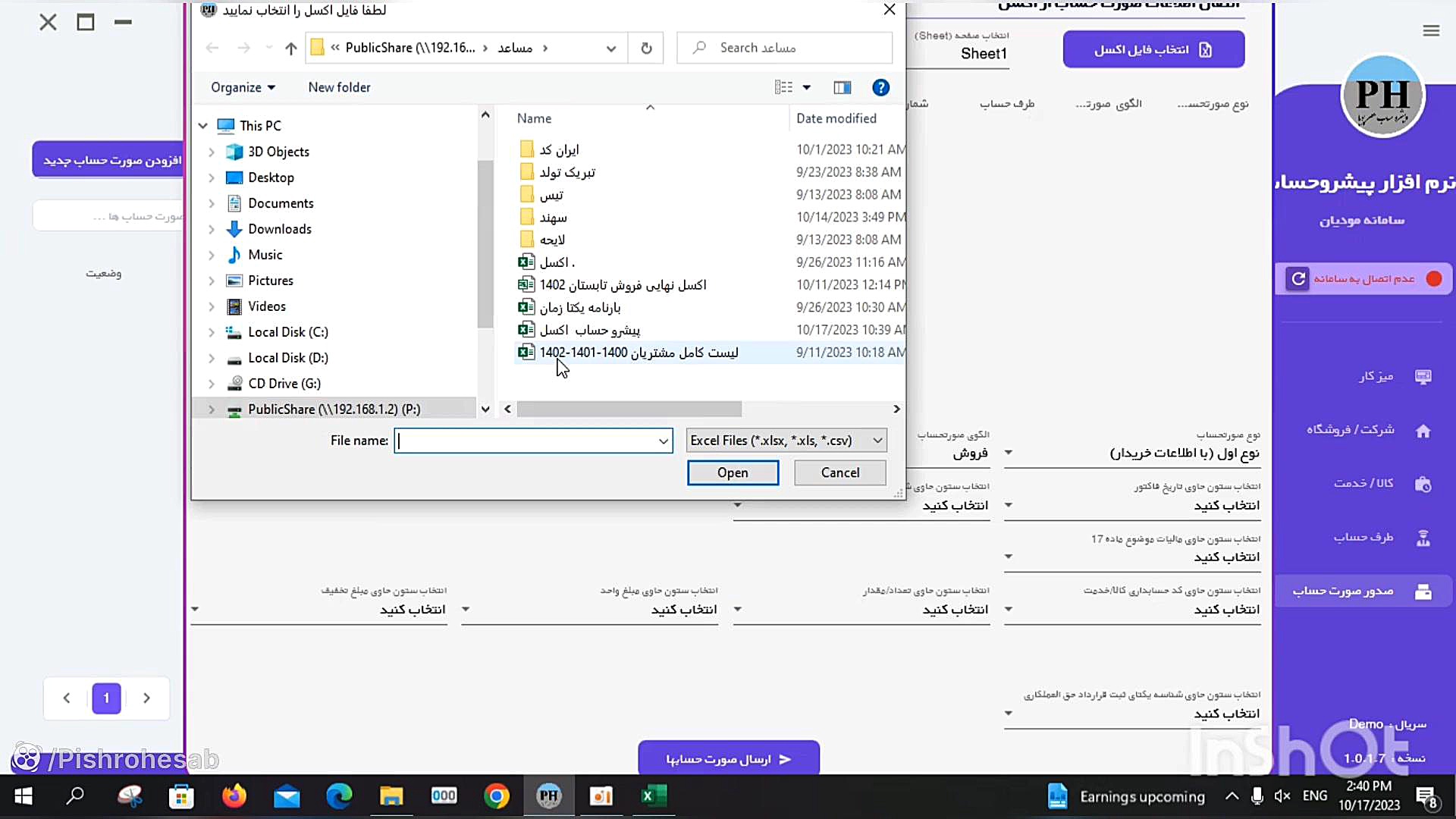Open the hamburger menu in Pishrohesab app
The width and height of the screenshot is (1456, 819).
pyautogui.click(x=1431, y=30)
